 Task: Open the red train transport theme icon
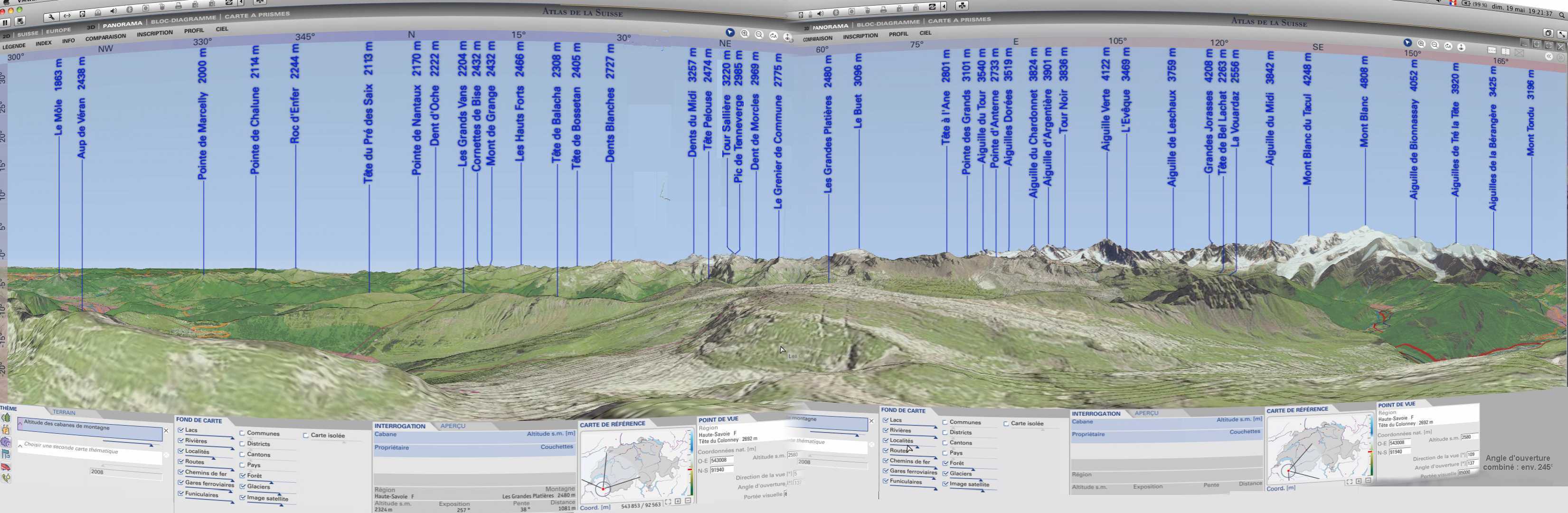pos(6,467)
